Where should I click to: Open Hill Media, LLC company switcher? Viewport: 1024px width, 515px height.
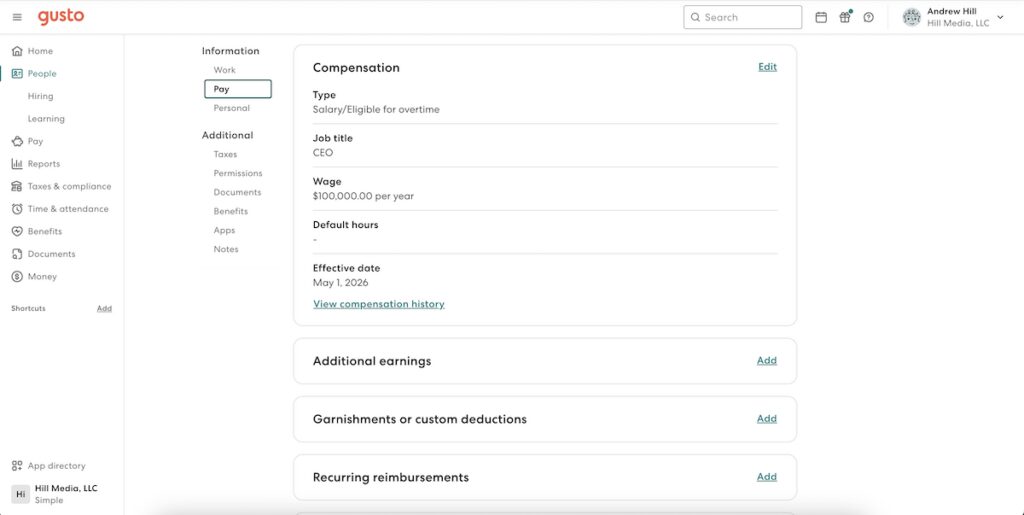[61, 494]
